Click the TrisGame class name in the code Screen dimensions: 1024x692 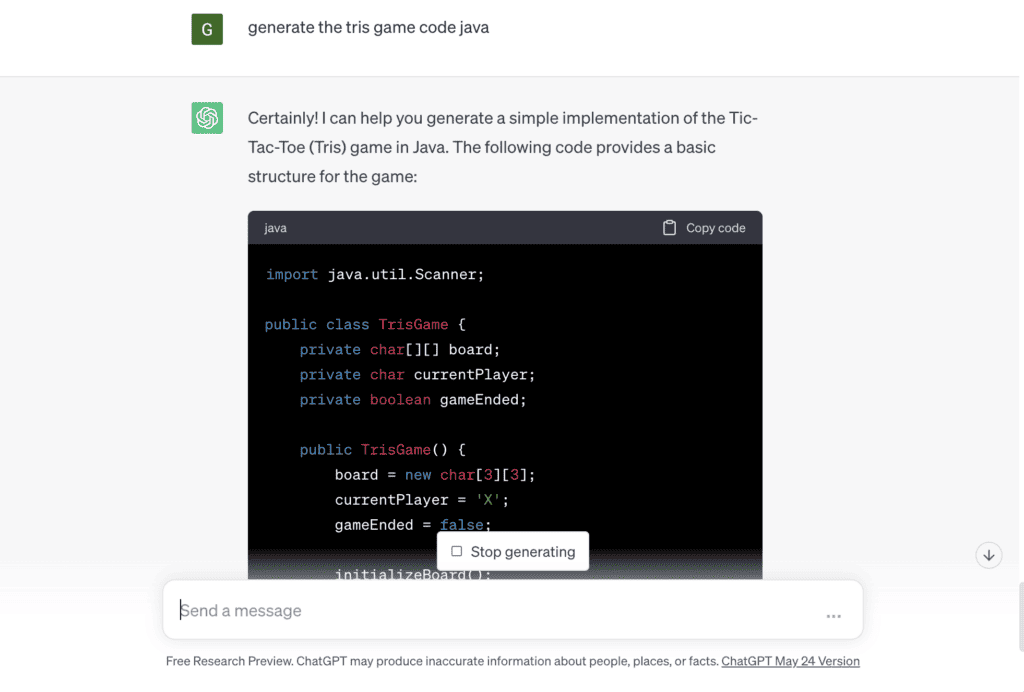coord(413,324)
